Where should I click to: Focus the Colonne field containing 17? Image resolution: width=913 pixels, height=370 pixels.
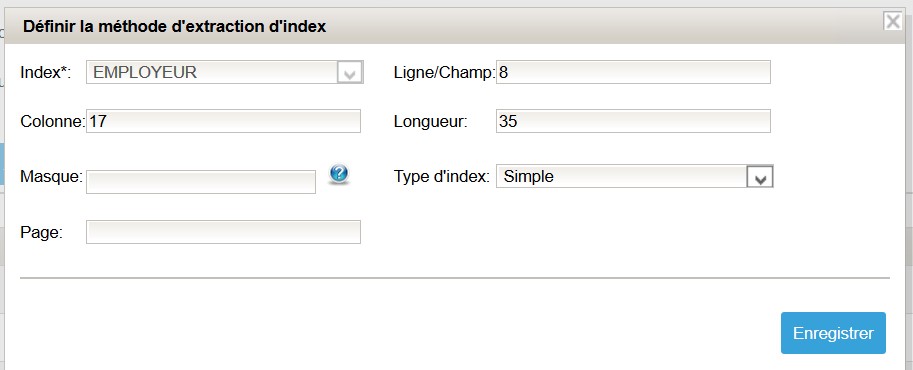(224, 121)
